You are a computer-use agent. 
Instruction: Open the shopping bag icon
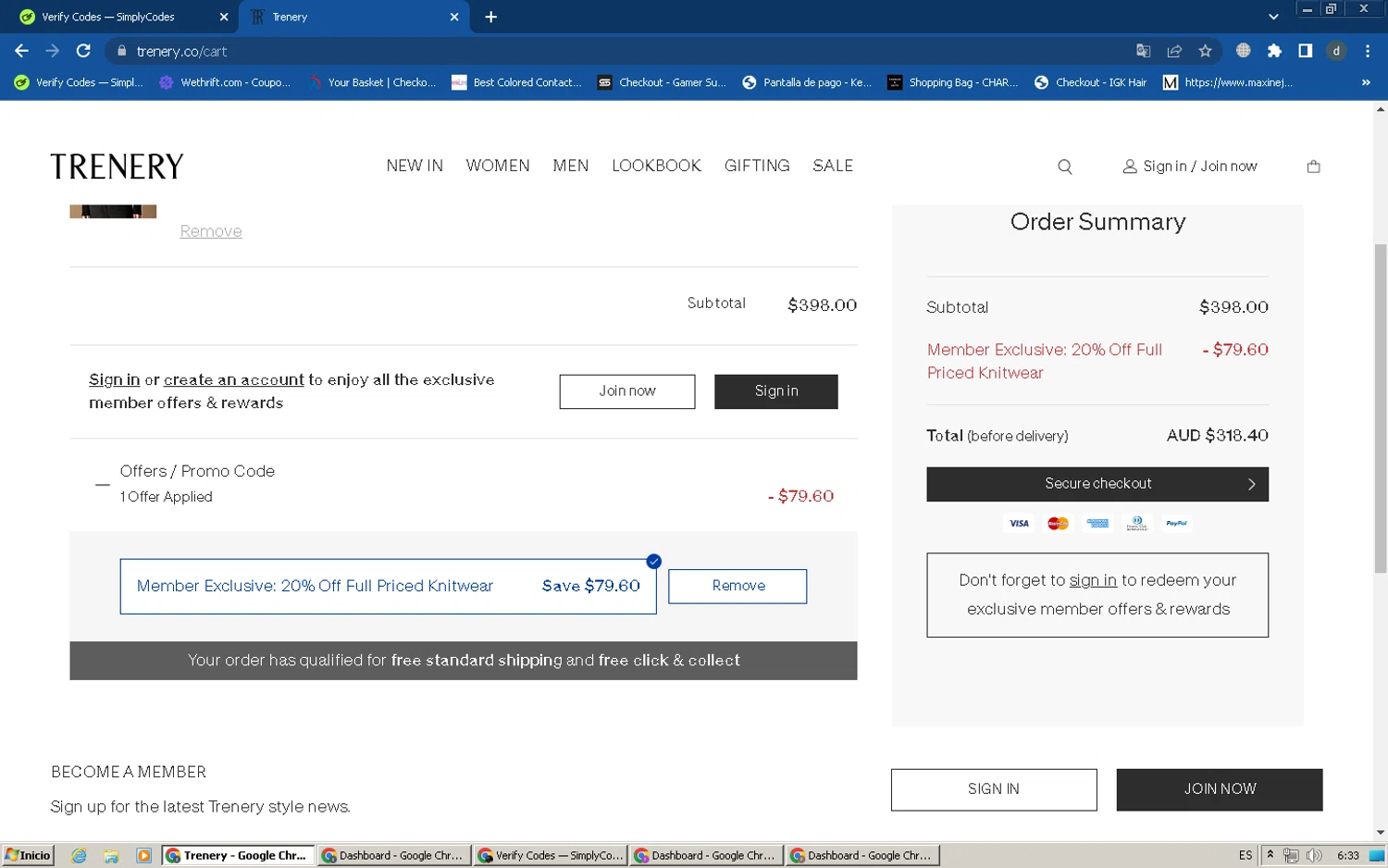click(1313, 167)
